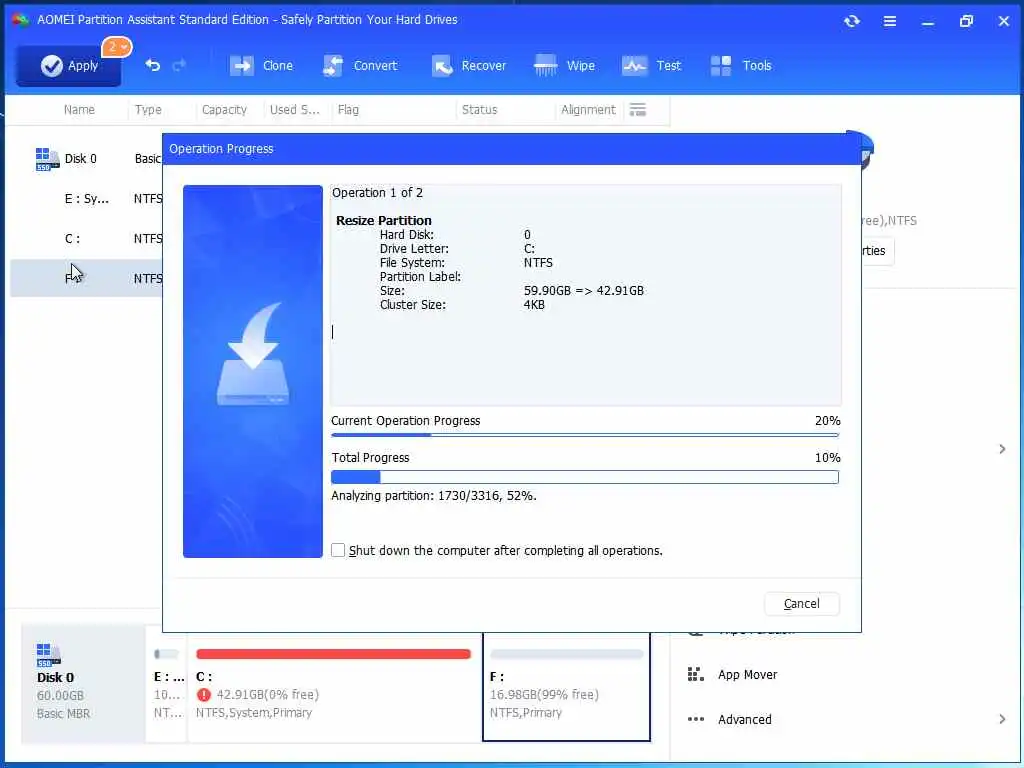1024x768 pixels.
Task: Sort by Used Space column header
Action: pos(295,110)
